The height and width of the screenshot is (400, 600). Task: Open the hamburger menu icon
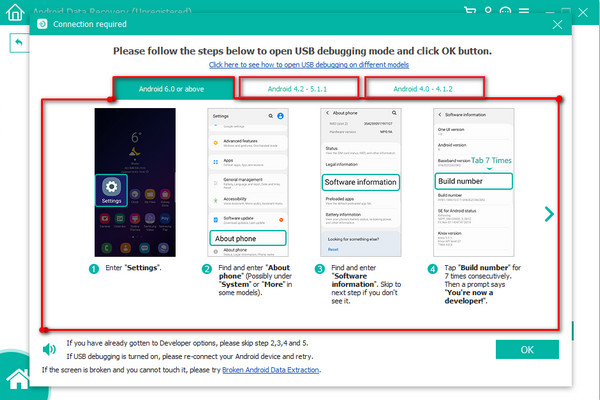(524, 10)
